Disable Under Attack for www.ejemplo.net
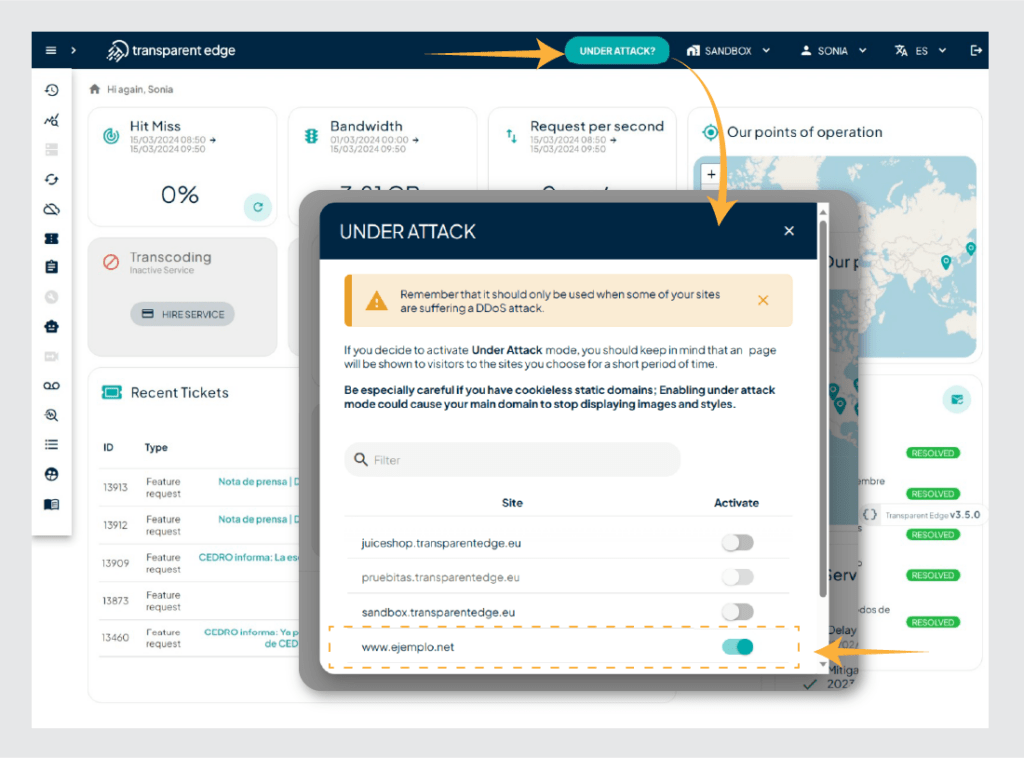Screen dimensions: 1024x758 (x=738, y=647)
